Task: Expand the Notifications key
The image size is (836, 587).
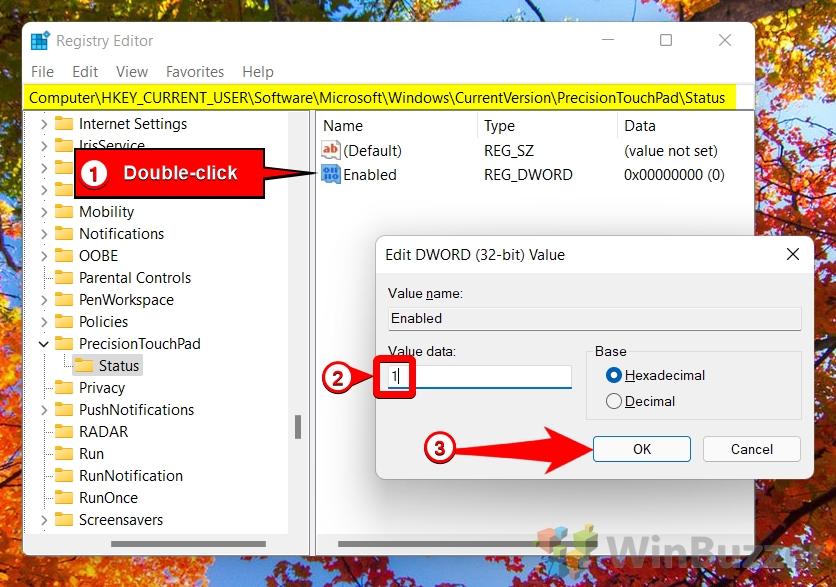Action: click(44, 234)
